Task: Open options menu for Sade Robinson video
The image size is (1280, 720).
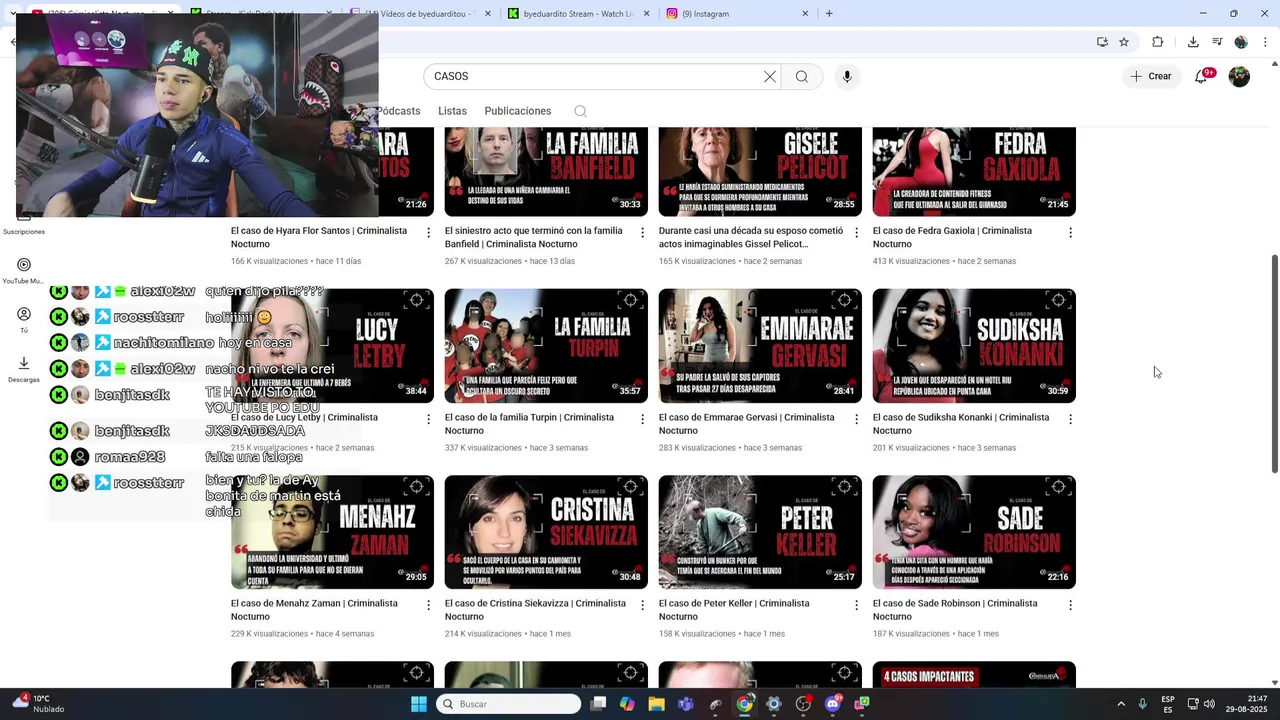Action: click(1070, 605)
